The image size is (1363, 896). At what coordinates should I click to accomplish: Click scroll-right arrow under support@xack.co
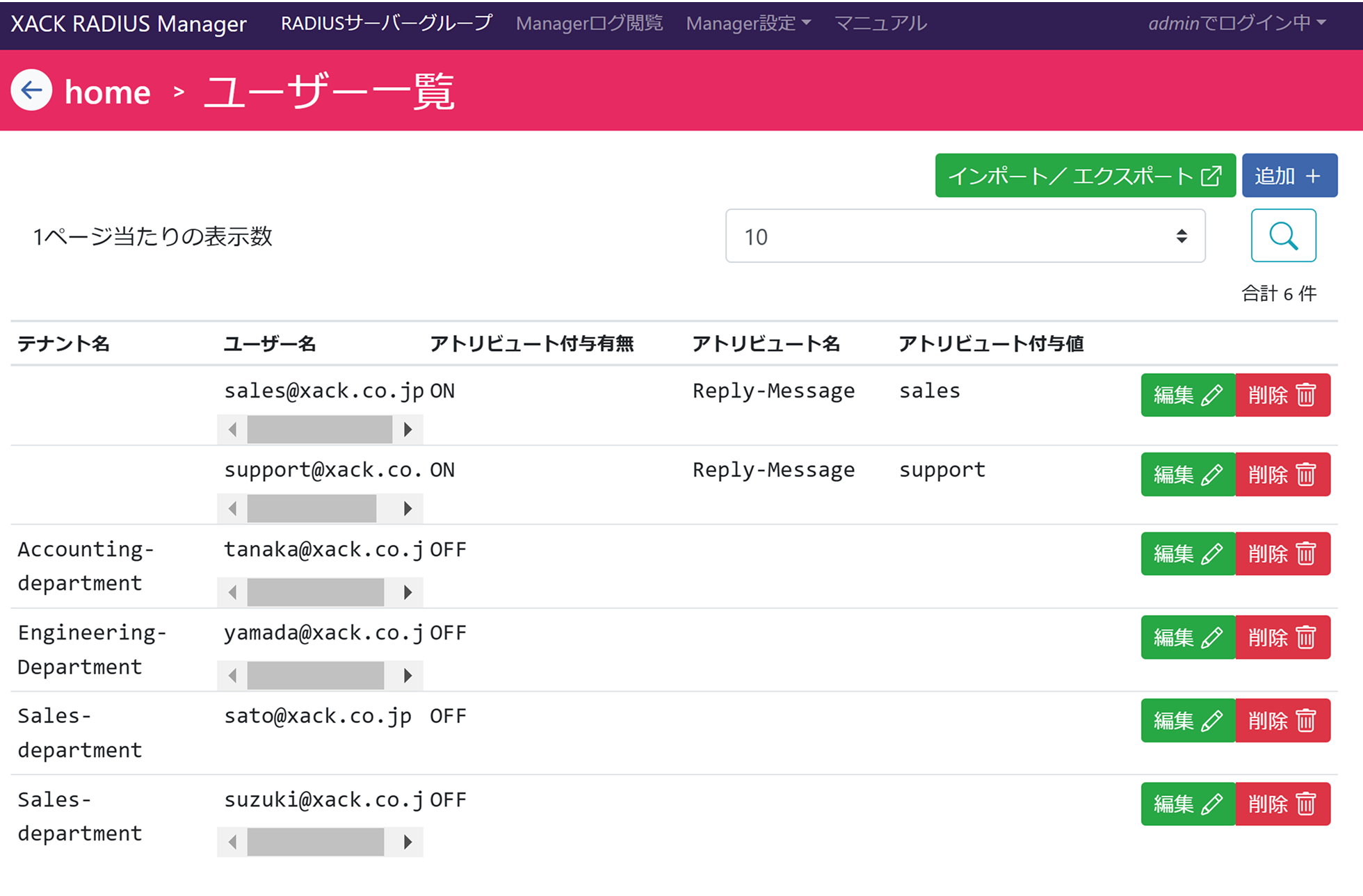(x=408, y=509)
